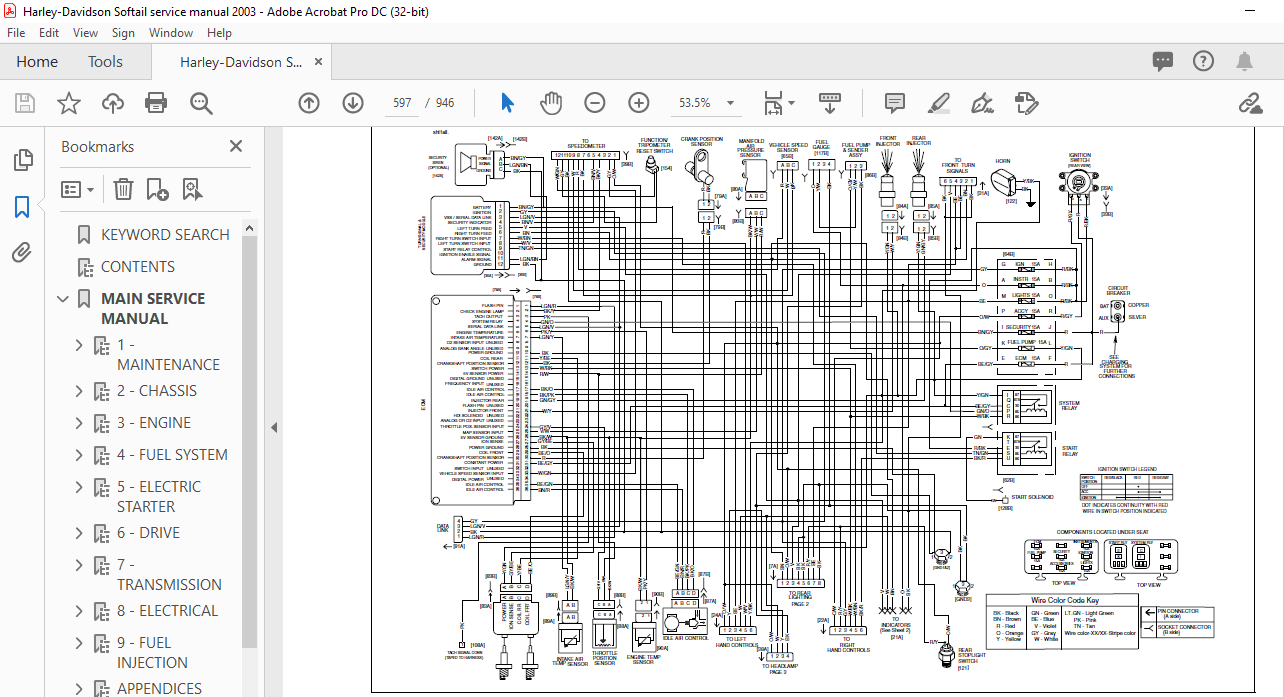Open the find text magnifier tool
This screenshot has height=697, width=1284.
(201, 103)
